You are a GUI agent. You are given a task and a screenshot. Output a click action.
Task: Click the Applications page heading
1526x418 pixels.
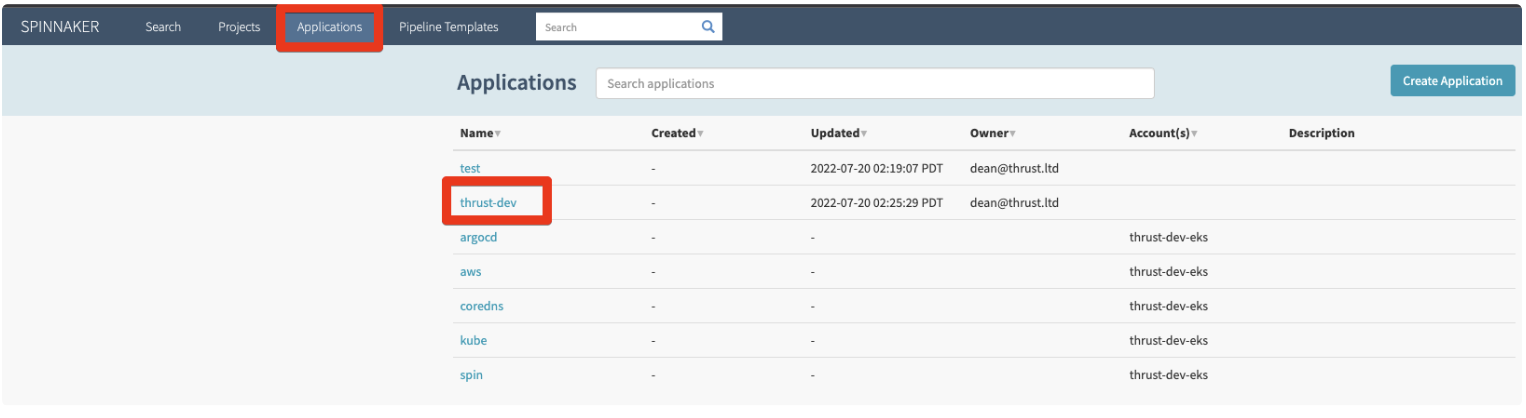(517, 83)
